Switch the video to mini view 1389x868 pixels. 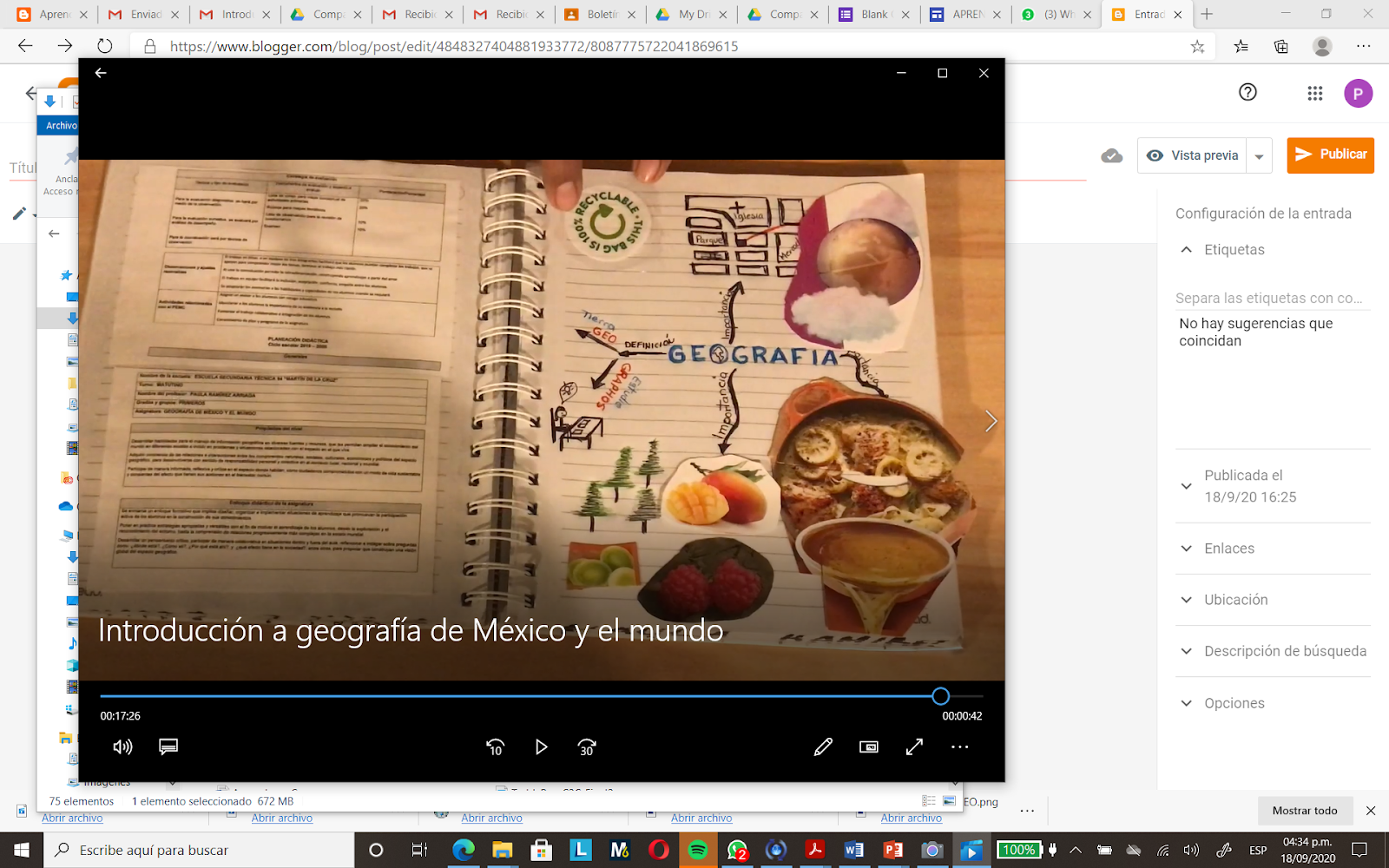pos(869,746)
